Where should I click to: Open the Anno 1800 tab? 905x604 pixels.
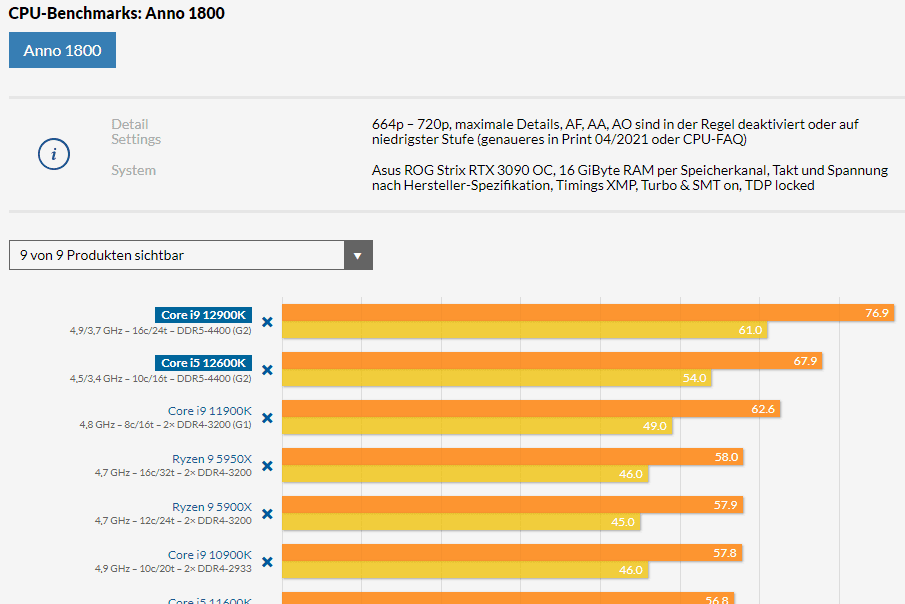pos(62,50)
